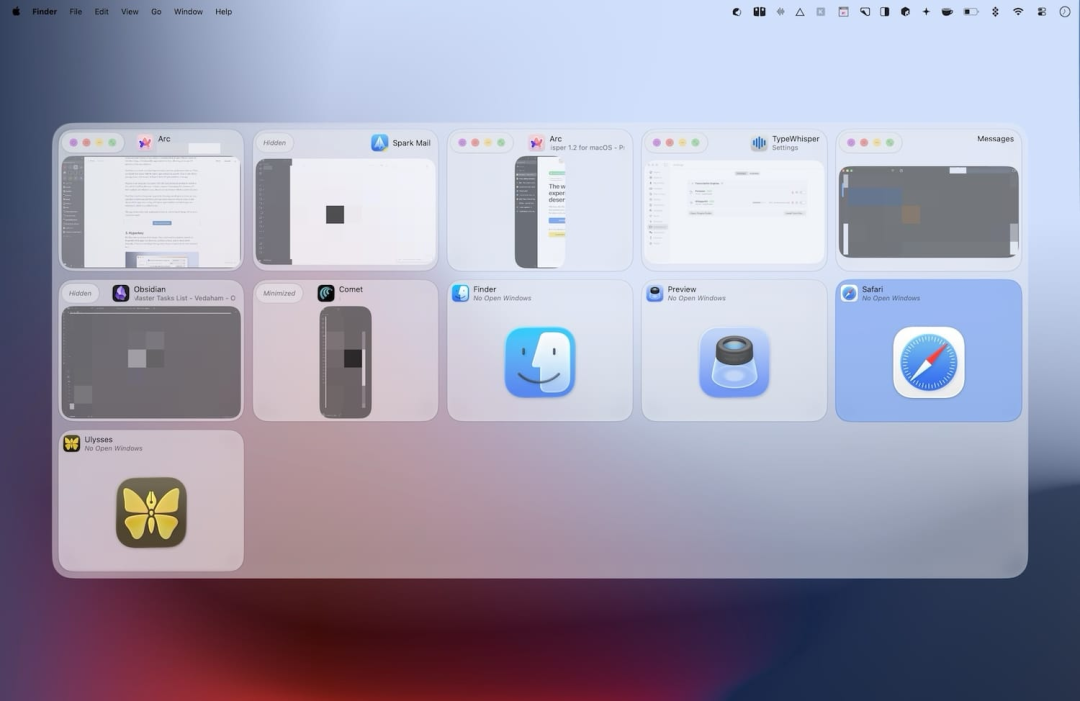Open the Apple menu

[x=16, y=12]
